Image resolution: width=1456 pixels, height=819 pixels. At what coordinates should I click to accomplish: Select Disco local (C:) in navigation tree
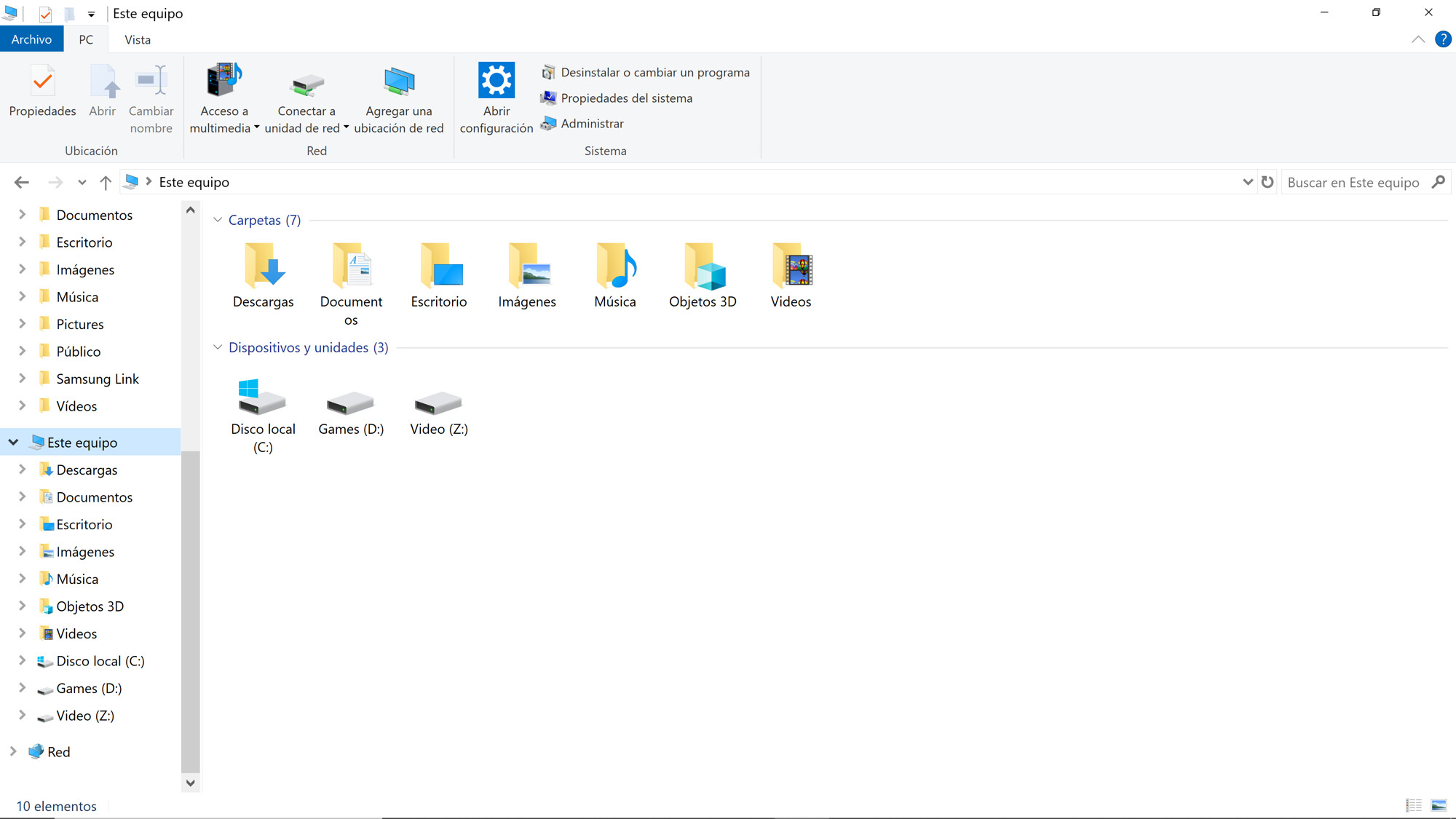click(x=100, y=661)
